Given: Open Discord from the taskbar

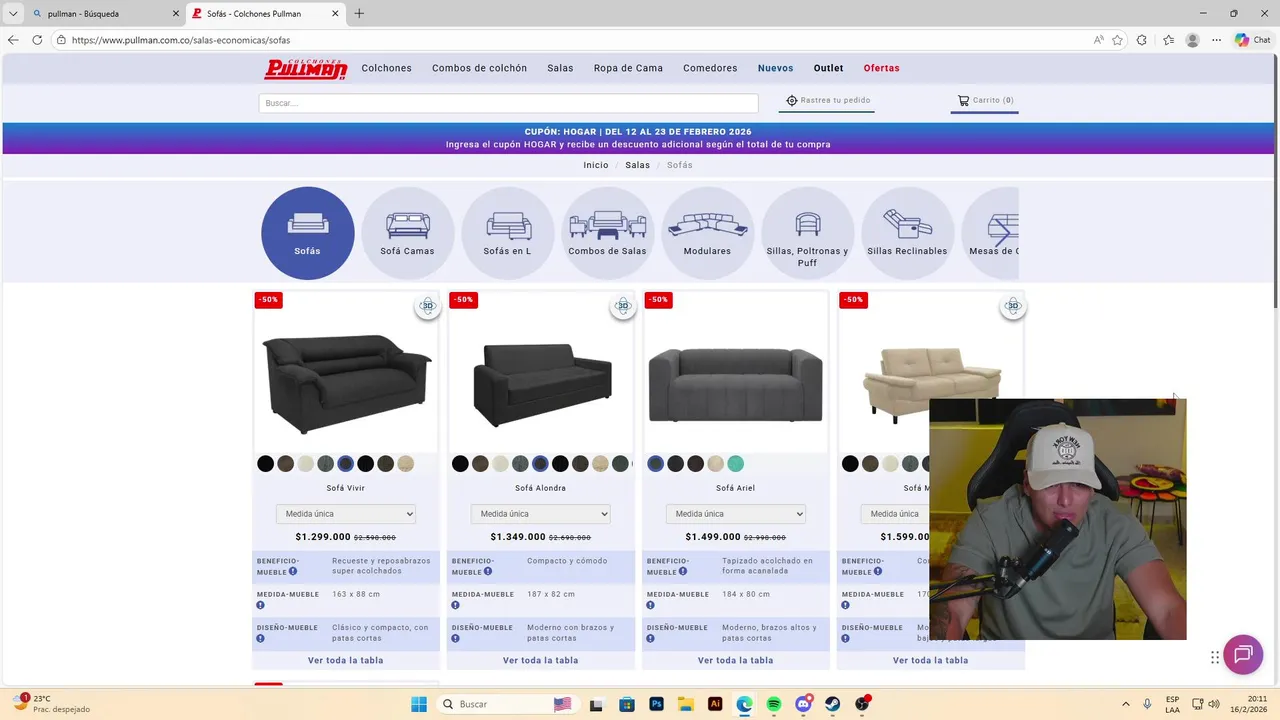Looking at the screenshot, I should (x=803, y=704).
